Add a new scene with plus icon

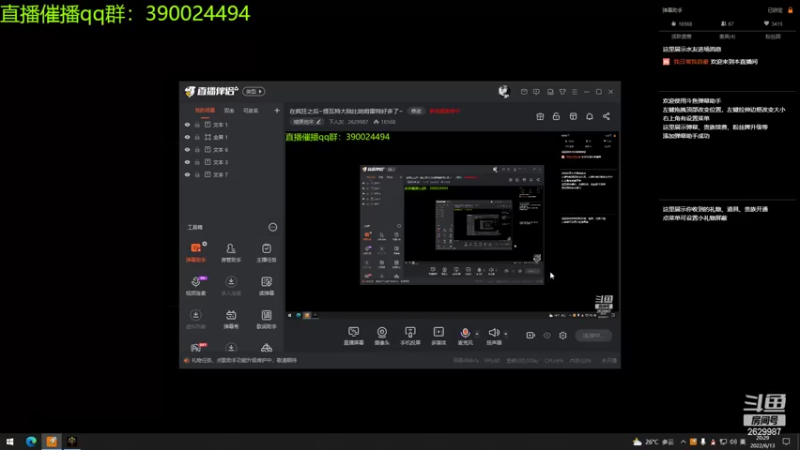[277, 111]
